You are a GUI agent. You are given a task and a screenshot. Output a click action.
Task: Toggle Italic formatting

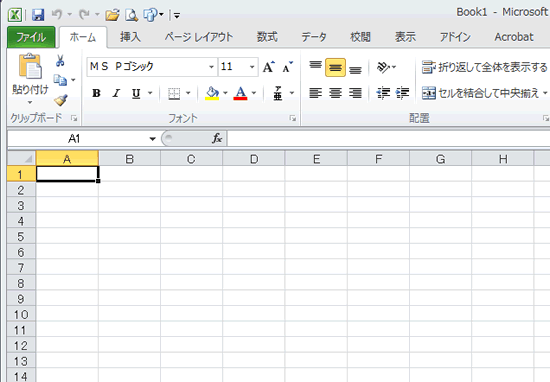coord(116,93)
